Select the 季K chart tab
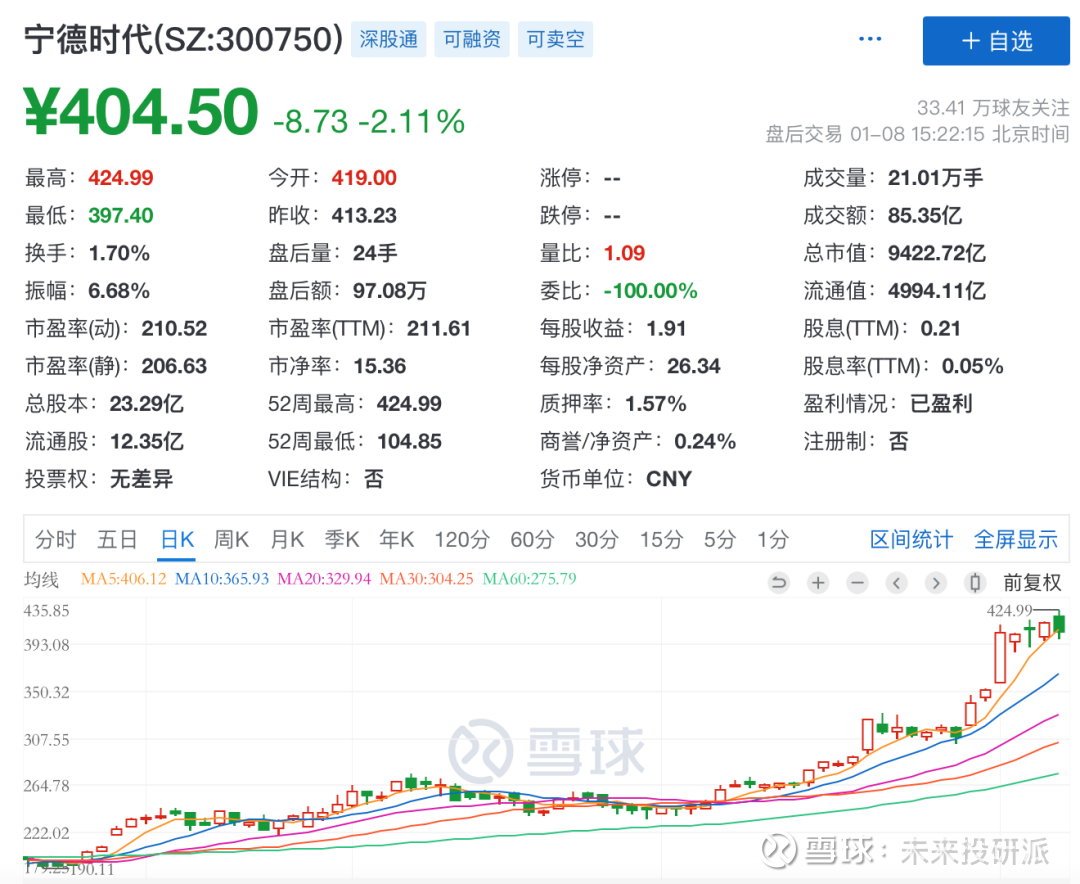The image size is (1080, 884). pyautogui.click(x=342, y=539)
